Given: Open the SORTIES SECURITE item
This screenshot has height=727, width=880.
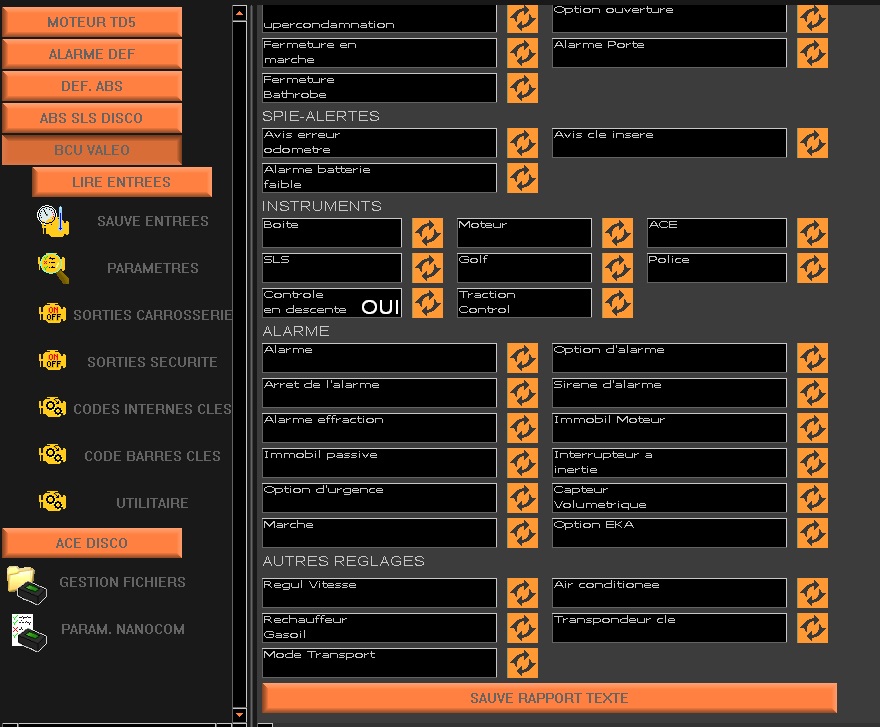Looking at the screenshot, I should click(151, 362).
